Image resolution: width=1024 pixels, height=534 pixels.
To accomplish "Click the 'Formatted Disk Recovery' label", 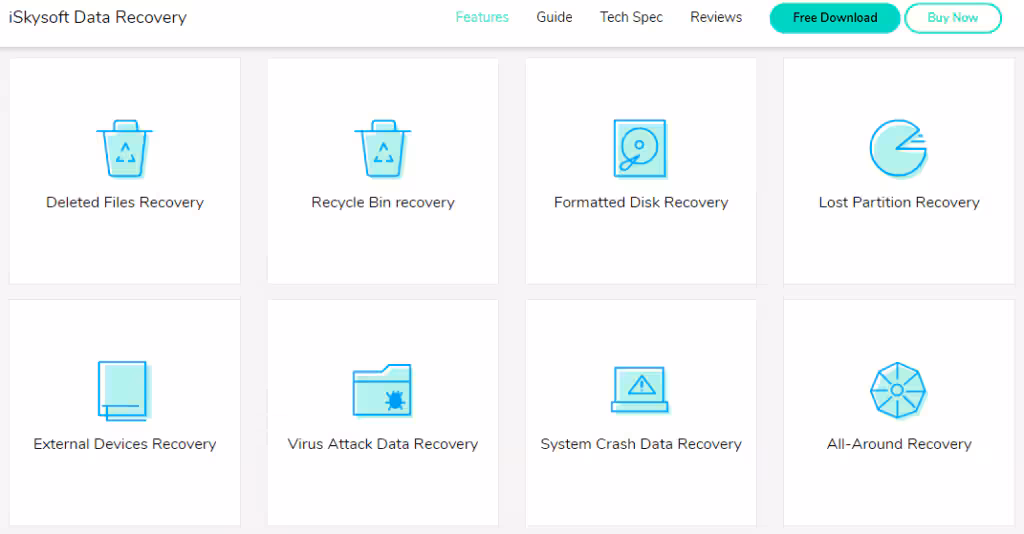I will pyautogui.click(x=641, y=202).
